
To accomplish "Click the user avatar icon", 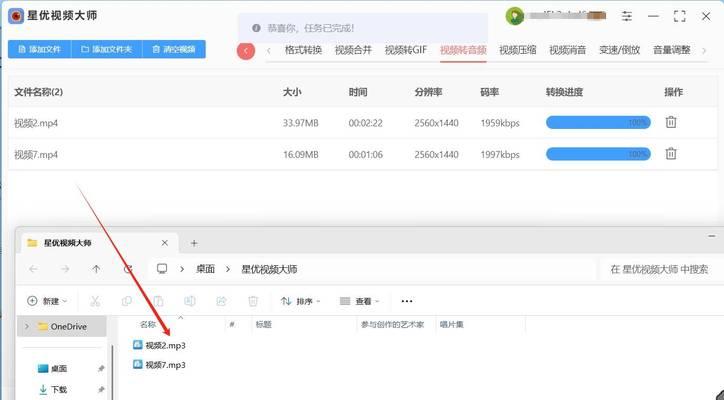I will pyautogui.click(x=514, y=17).
